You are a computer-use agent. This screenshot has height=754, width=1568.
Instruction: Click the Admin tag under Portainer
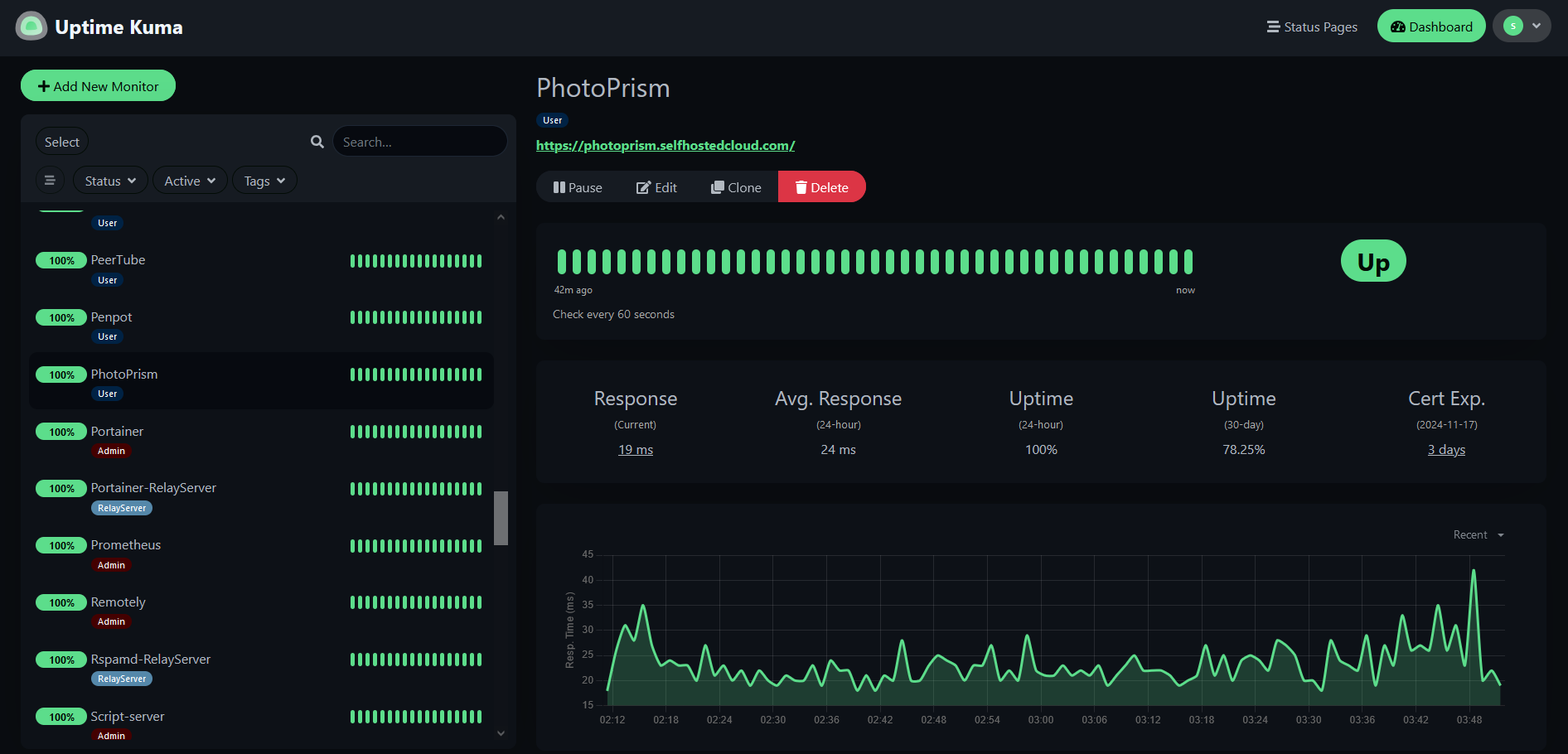pyautogui.click(x=111, y=451)
